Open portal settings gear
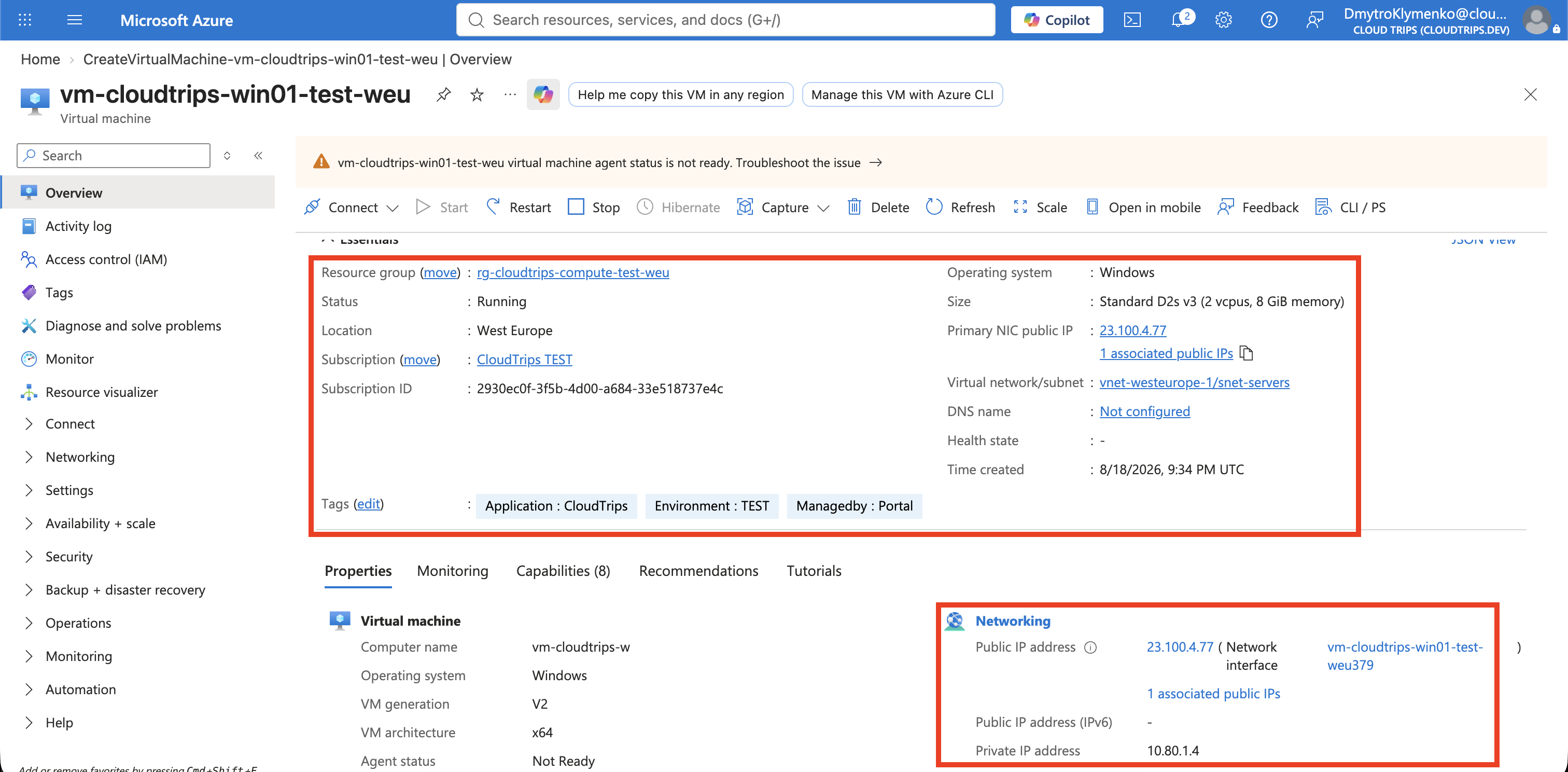Viewport: 1568px width, 772px height. pos(1224,20)
